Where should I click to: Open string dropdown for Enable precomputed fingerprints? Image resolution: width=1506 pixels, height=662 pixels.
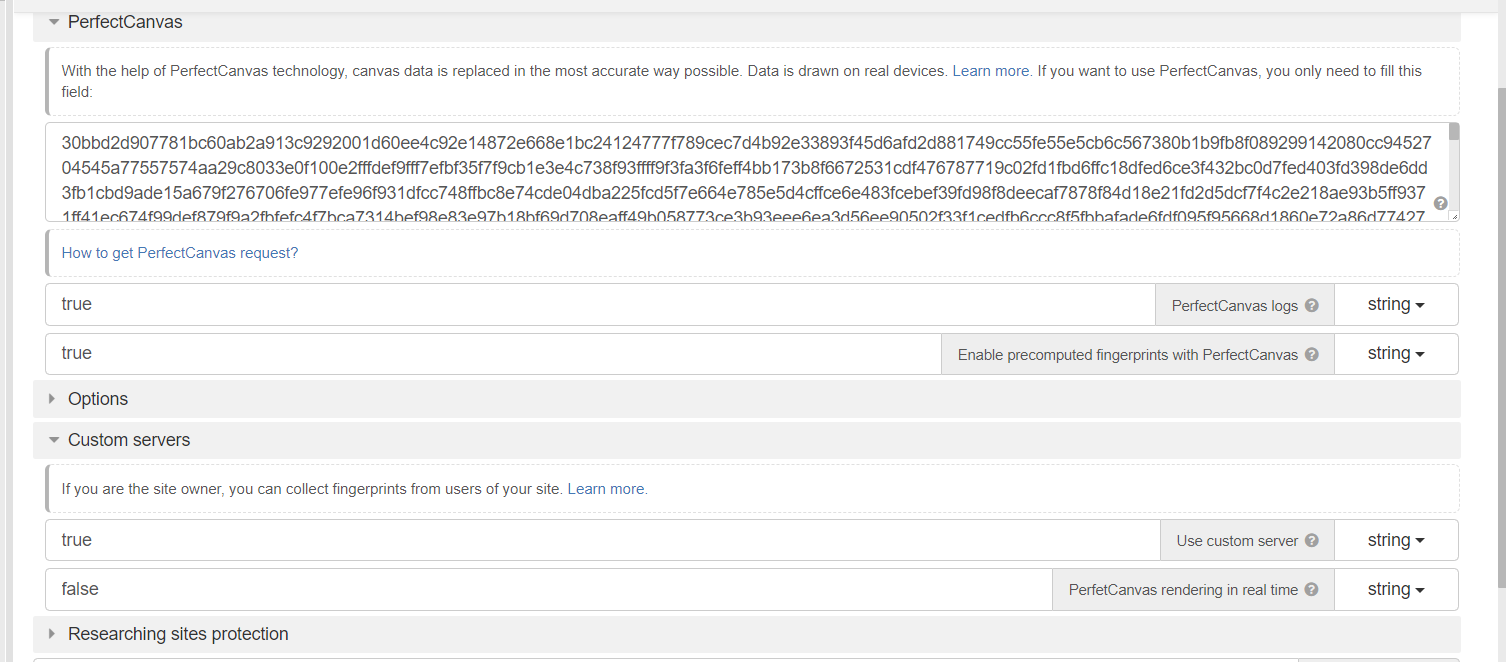pyautogui.click(x=1396, y=354)
